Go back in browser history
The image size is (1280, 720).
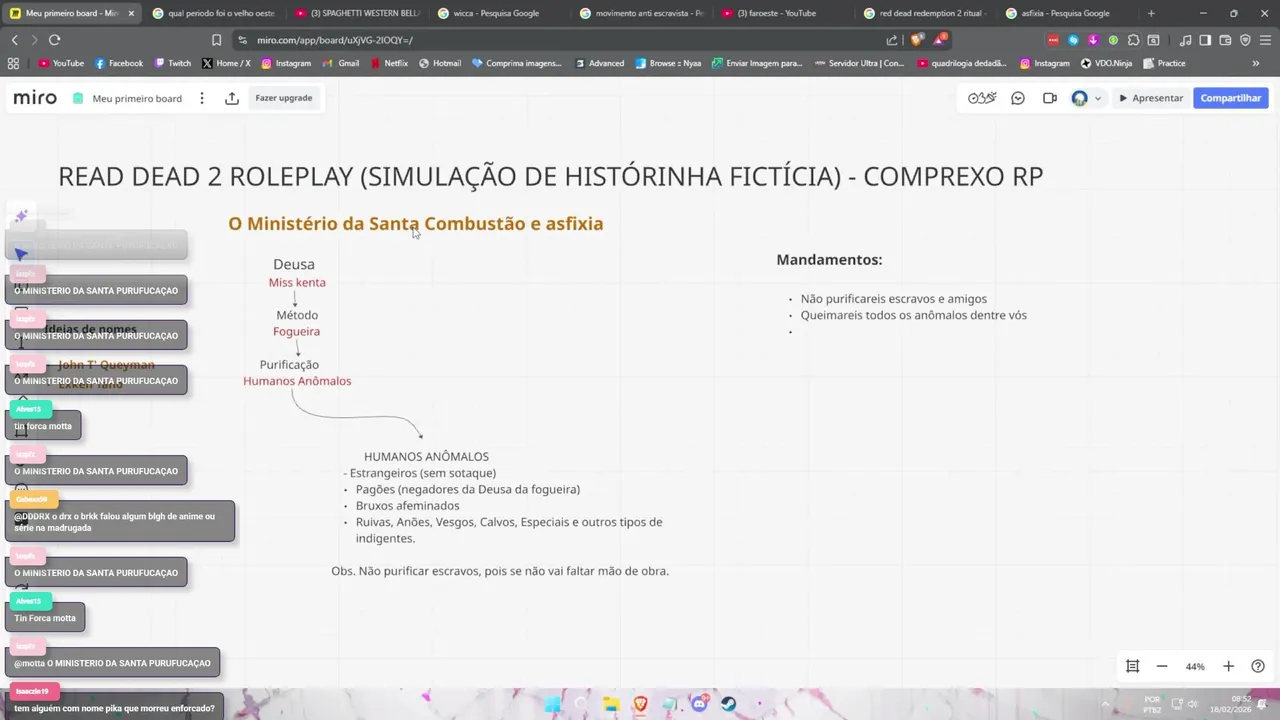pyautogui.click(x=14, y=40)
